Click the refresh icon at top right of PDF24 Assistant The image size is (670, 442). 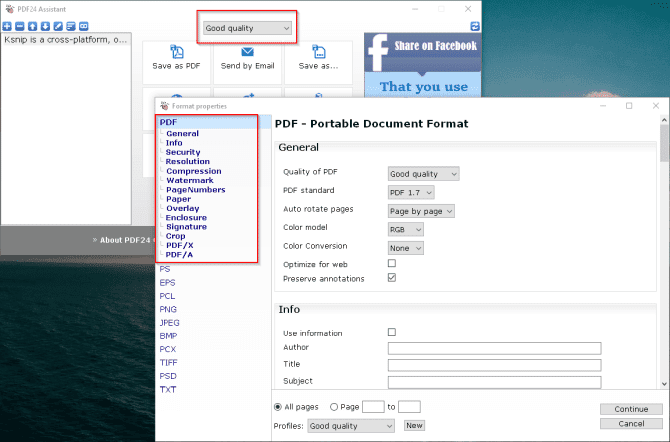475,26
